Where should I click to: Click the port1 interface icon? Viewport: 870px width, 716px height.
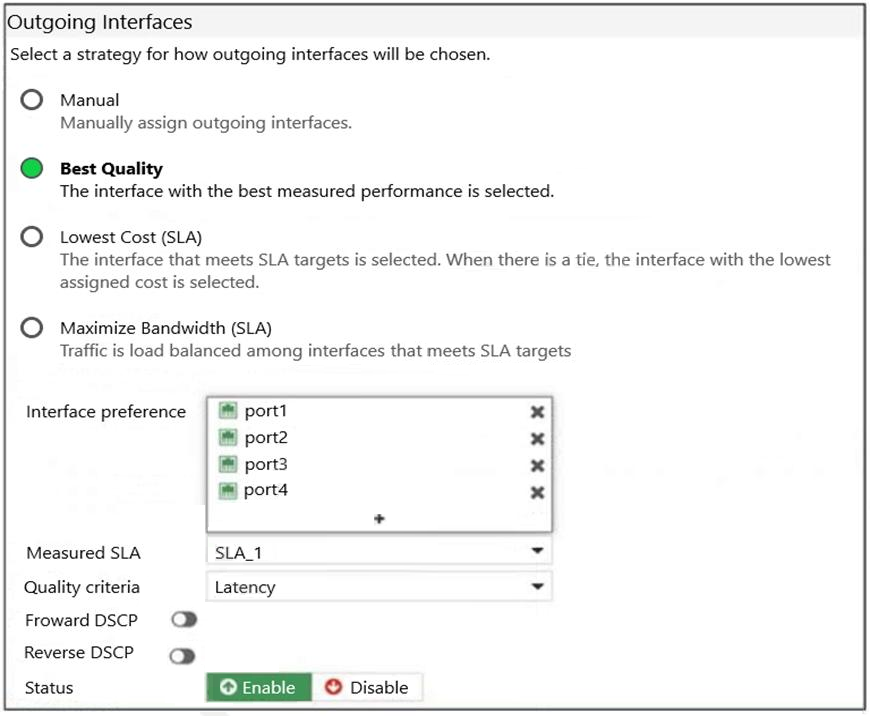point(228,411)
